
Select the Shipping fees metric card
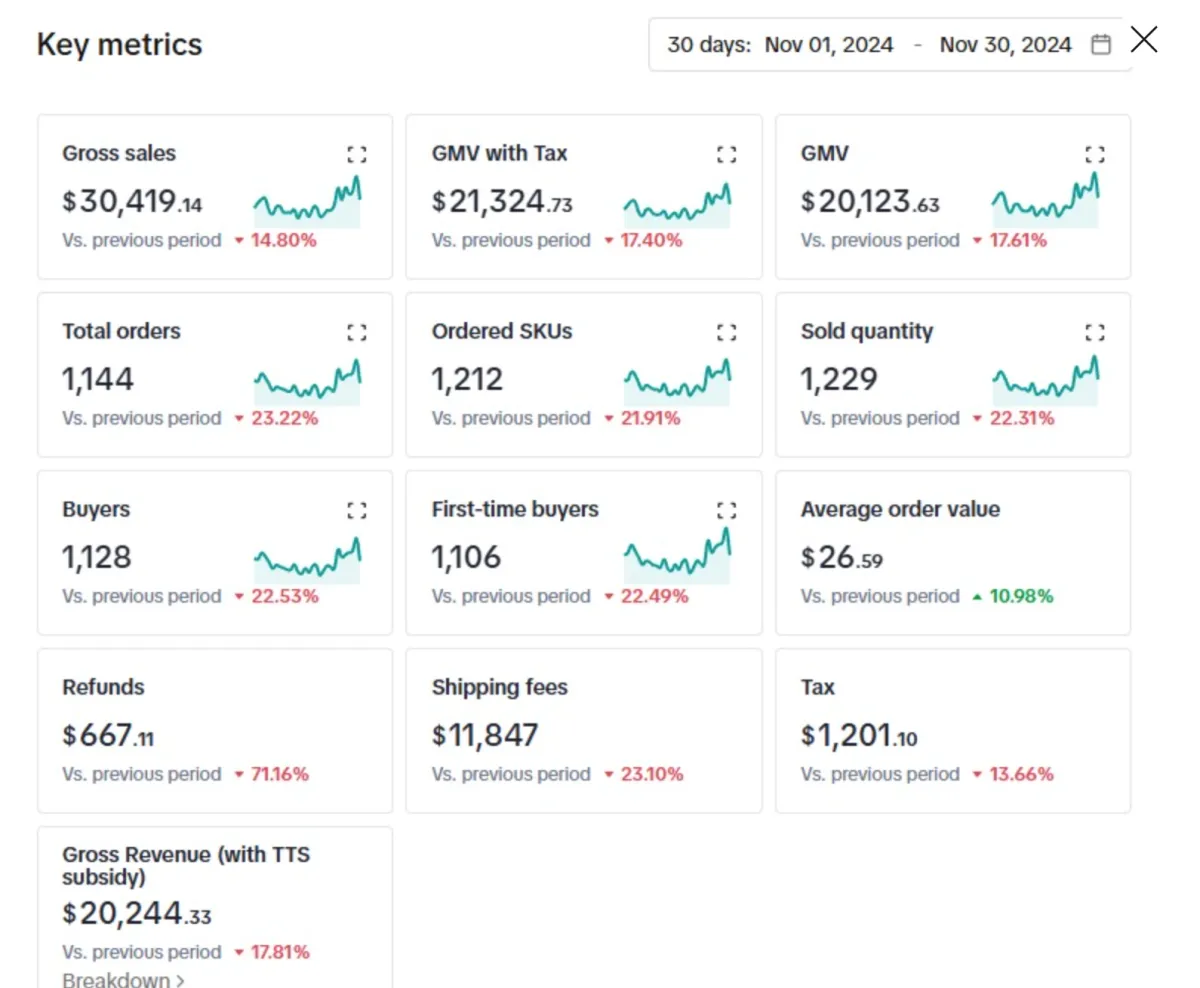pos(584,730)
